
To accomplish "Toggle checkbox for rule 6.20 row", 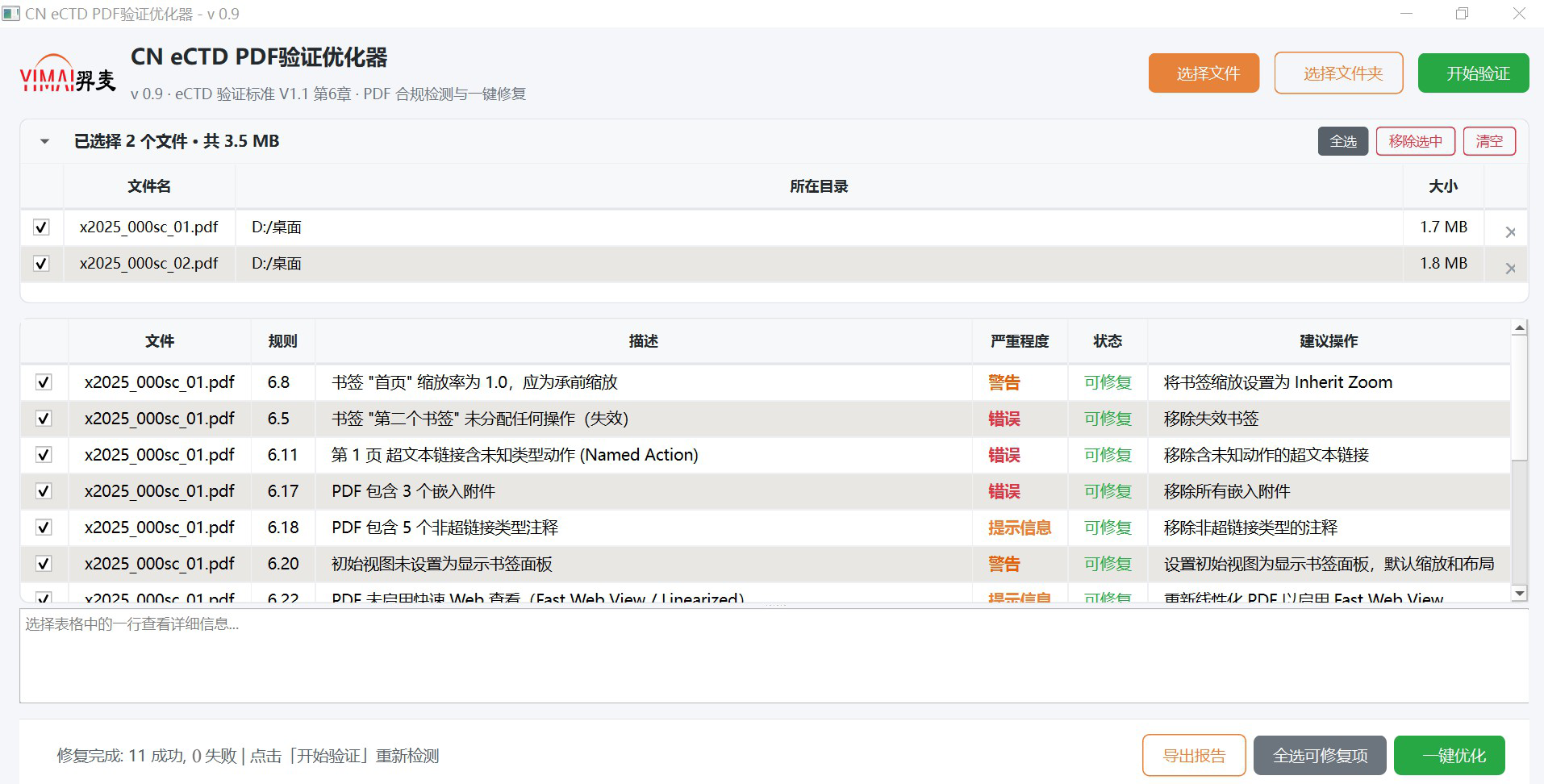I will click(x=44, y=564).
